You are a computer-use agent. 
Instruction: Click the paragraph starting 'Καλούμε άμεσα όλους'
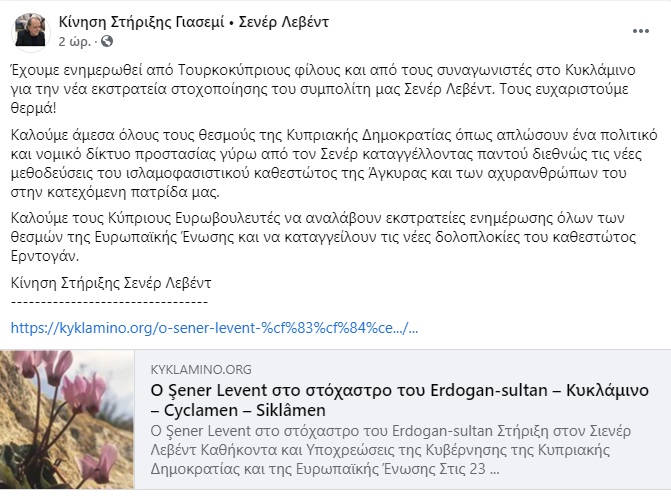(334, 163)
